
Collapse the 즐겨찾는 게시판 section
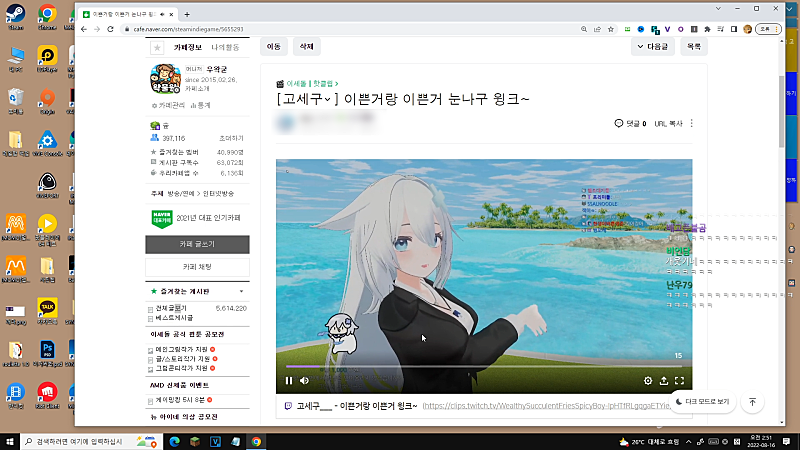pos(241,291)
